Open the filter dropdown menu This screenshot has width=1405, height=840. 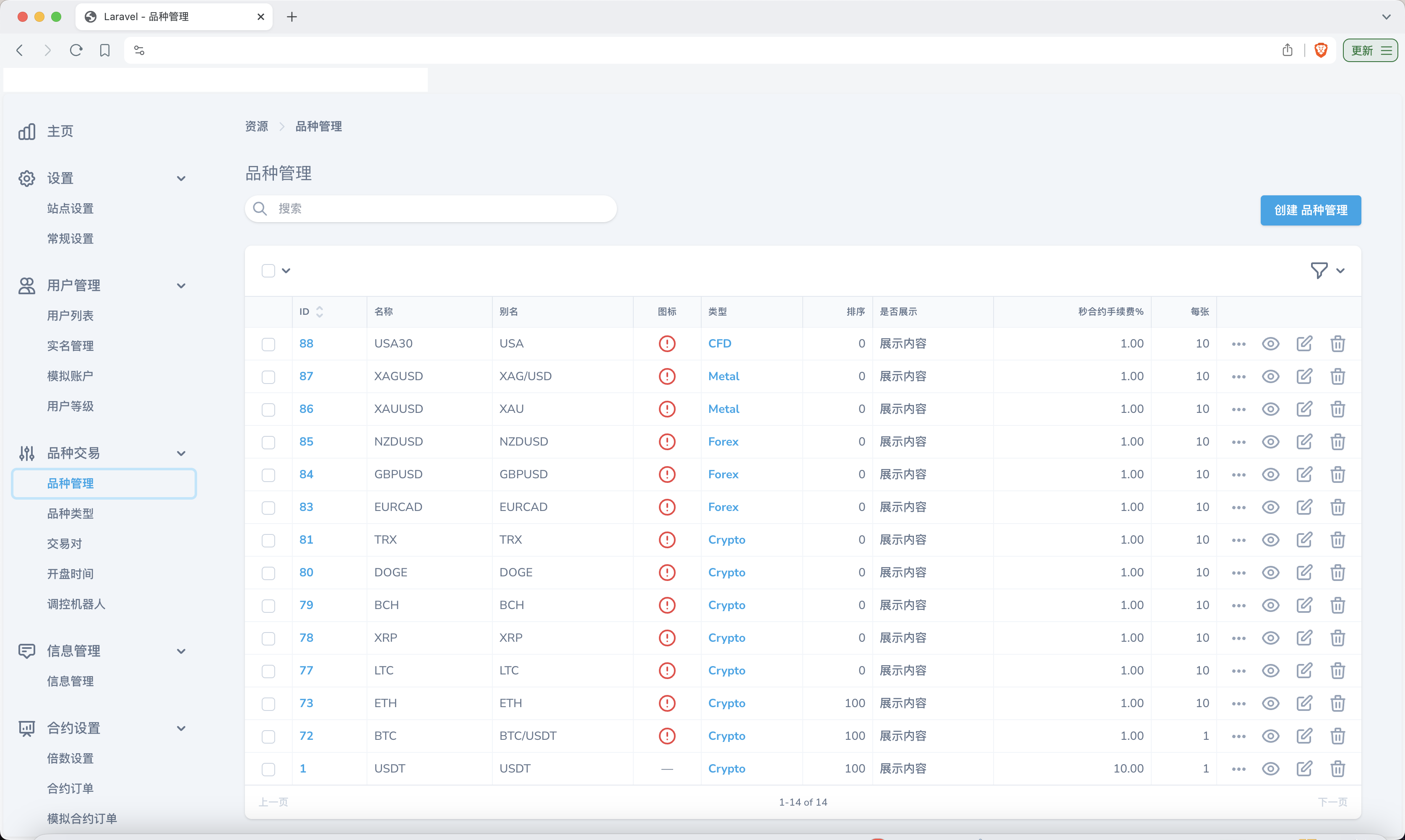pos(1327,270)
